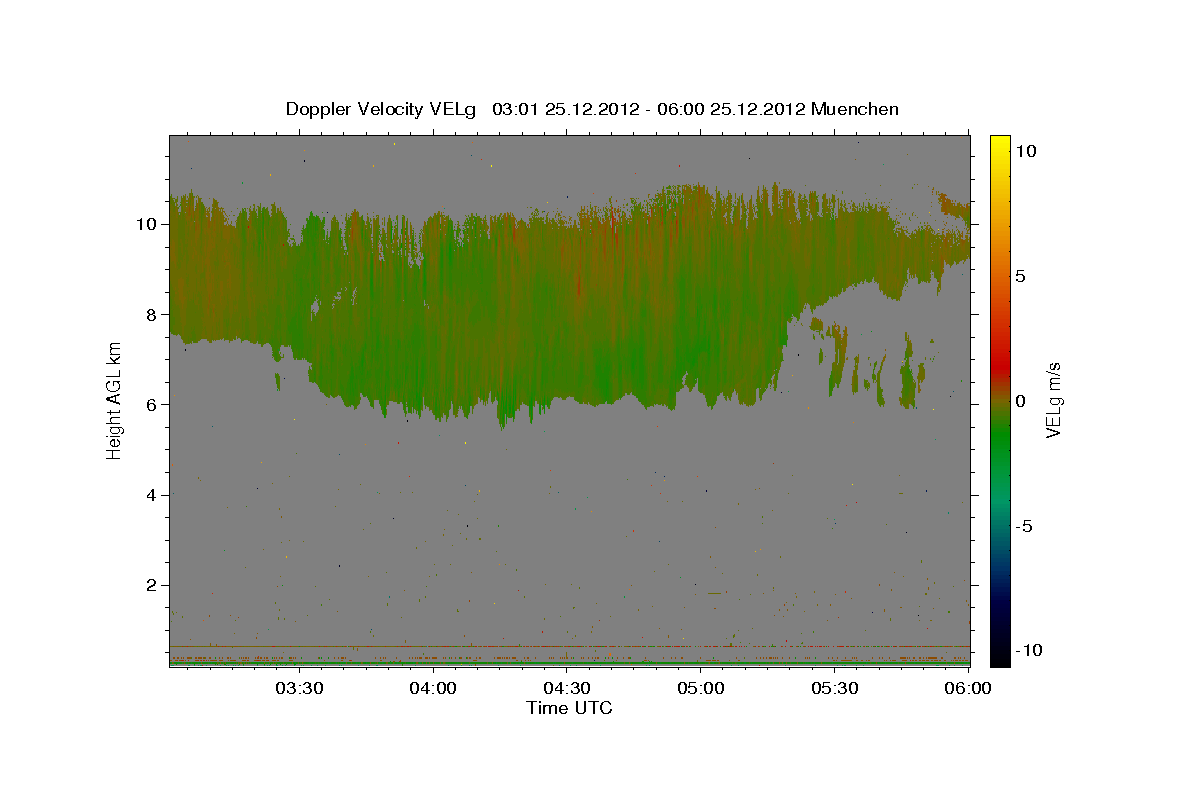
Task: Click the height tick label '8'
Action: point(152,314)
